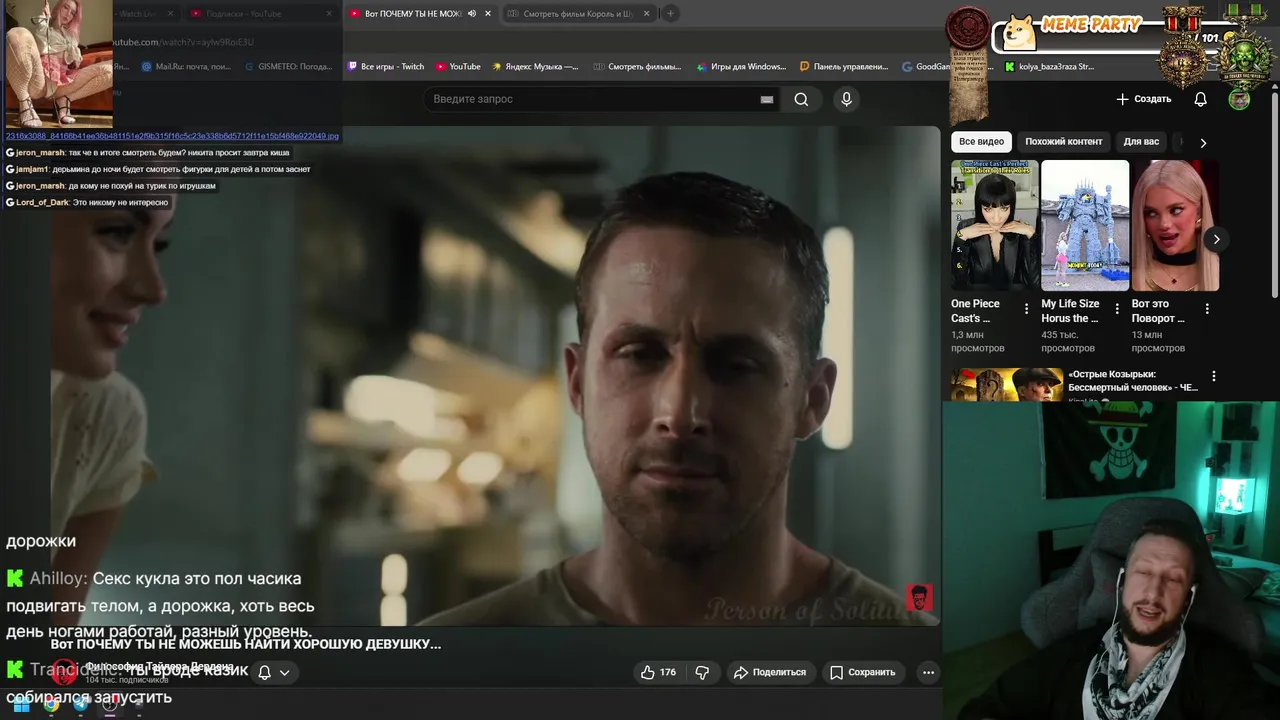
Task: Click the YouTube search magnifier button
Action: [x=801, y=99]
